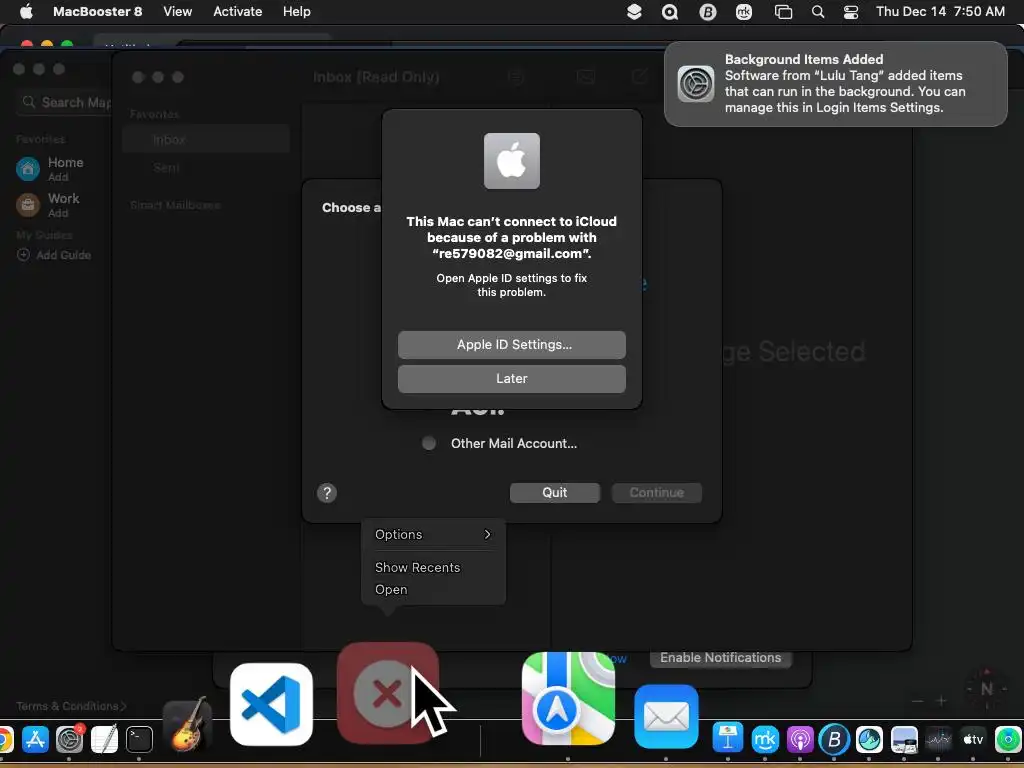The height and width of the screenshot is (768, 1024).
Task: Click Continue in the mail account dialog
Action: coord(656,492)
